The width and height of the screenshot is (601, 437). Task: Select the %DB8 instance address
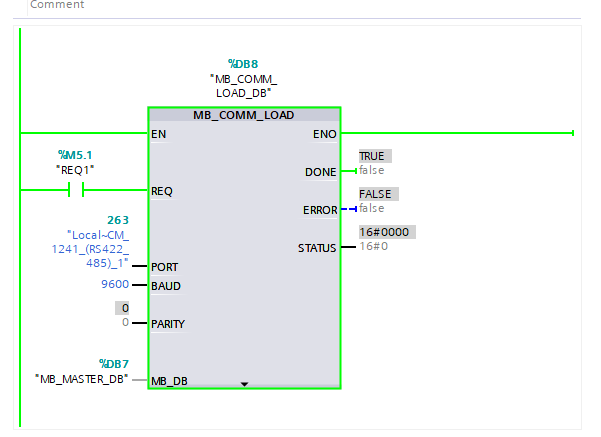243,64
